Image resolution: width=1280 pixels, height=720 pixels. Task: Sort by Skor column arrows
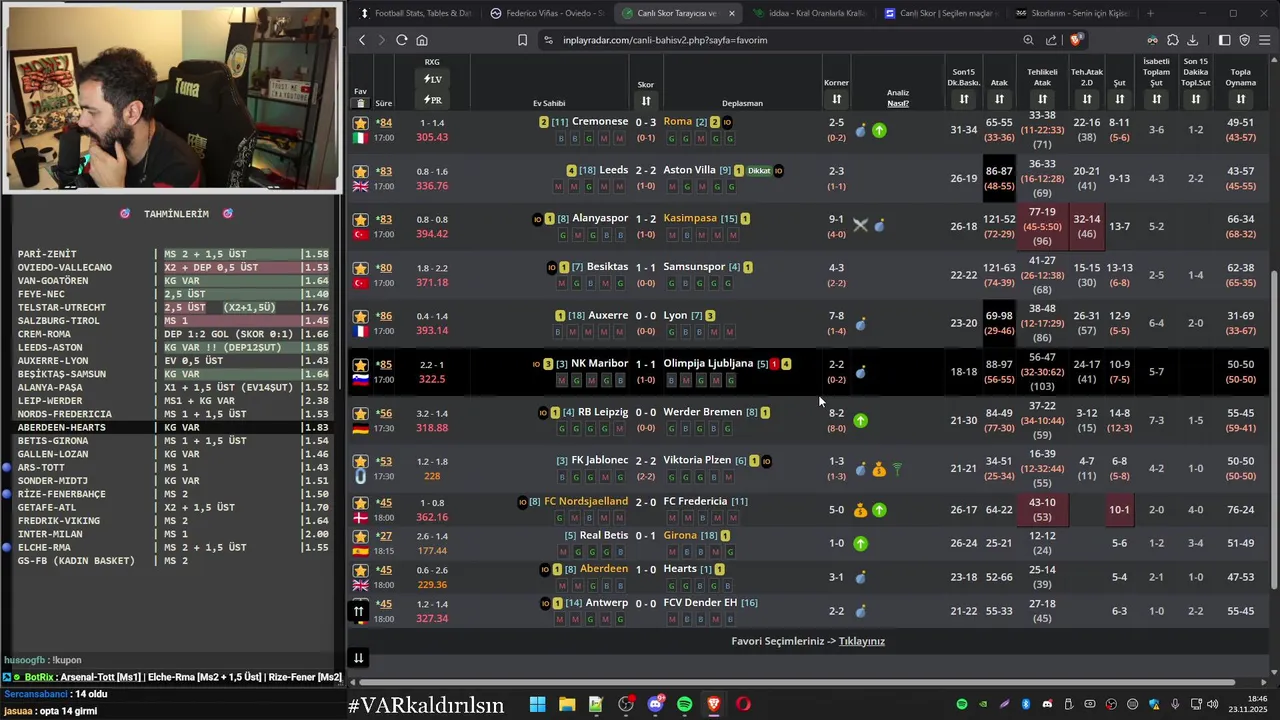(x=646, y=101)
